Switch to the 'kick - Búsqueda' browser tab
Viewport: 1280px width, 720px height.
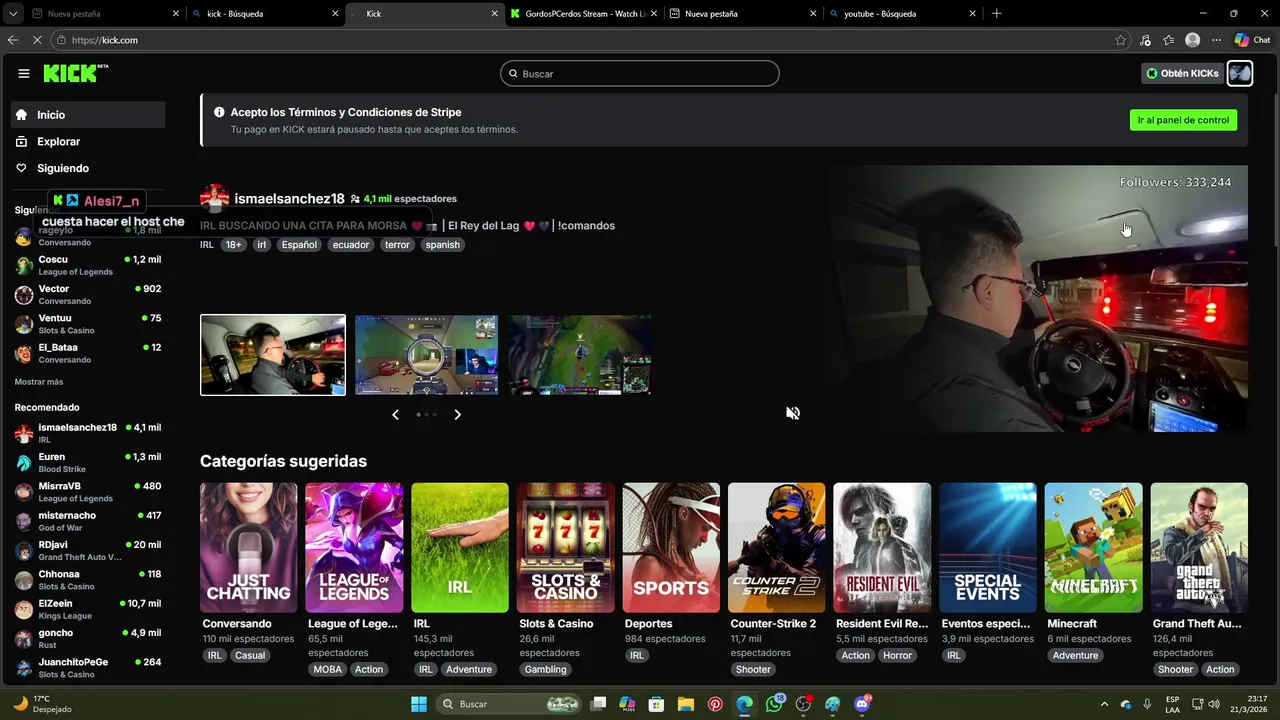pos(263,14)
